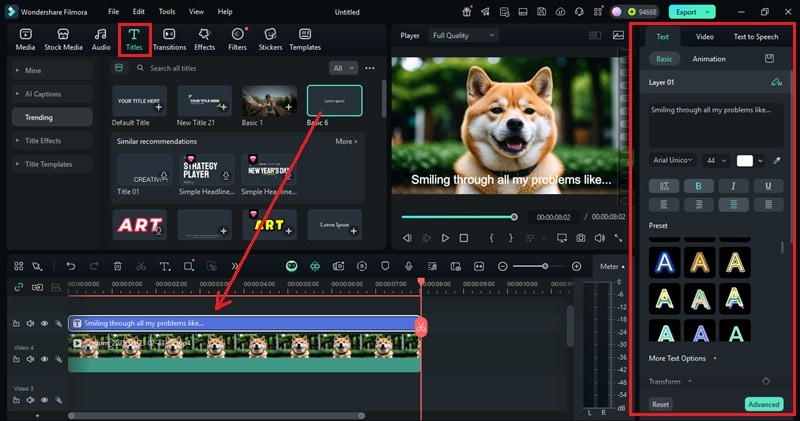Expand the Mine category
The width and height of the screenshot is (800, 421).
[x=52, y=70]
